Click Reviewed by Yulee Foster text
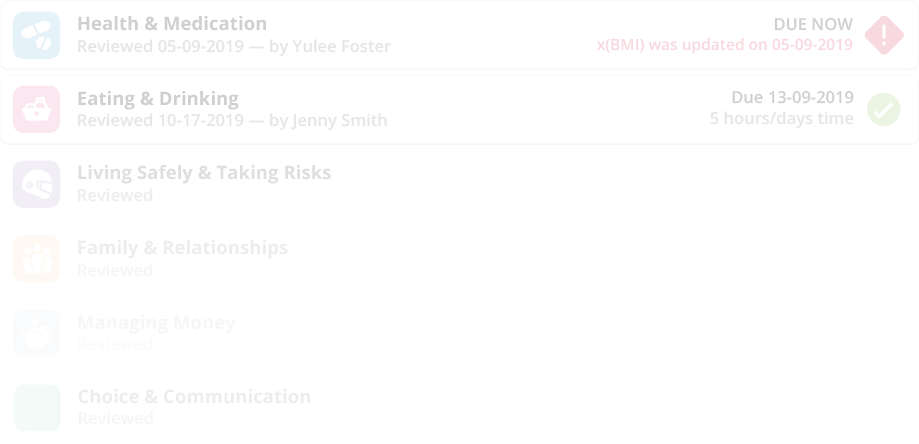This screenshot has width=919, height=444. point(234,46)
